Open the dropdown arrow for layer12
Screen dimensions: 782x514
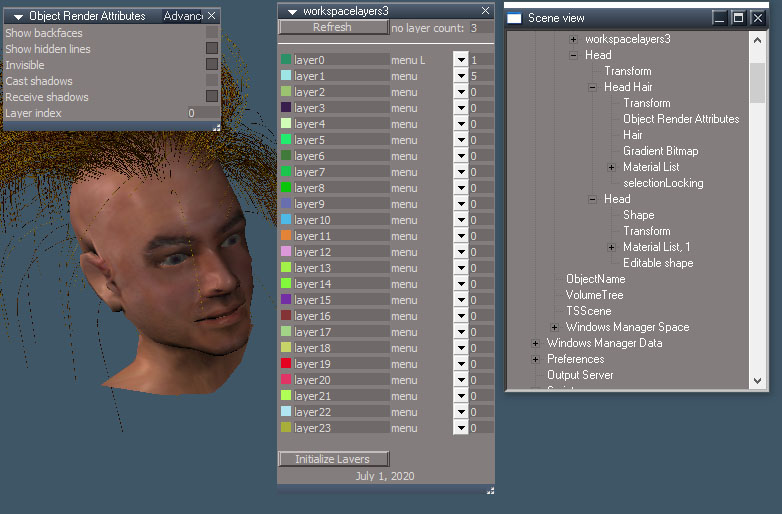pos(461,252)
